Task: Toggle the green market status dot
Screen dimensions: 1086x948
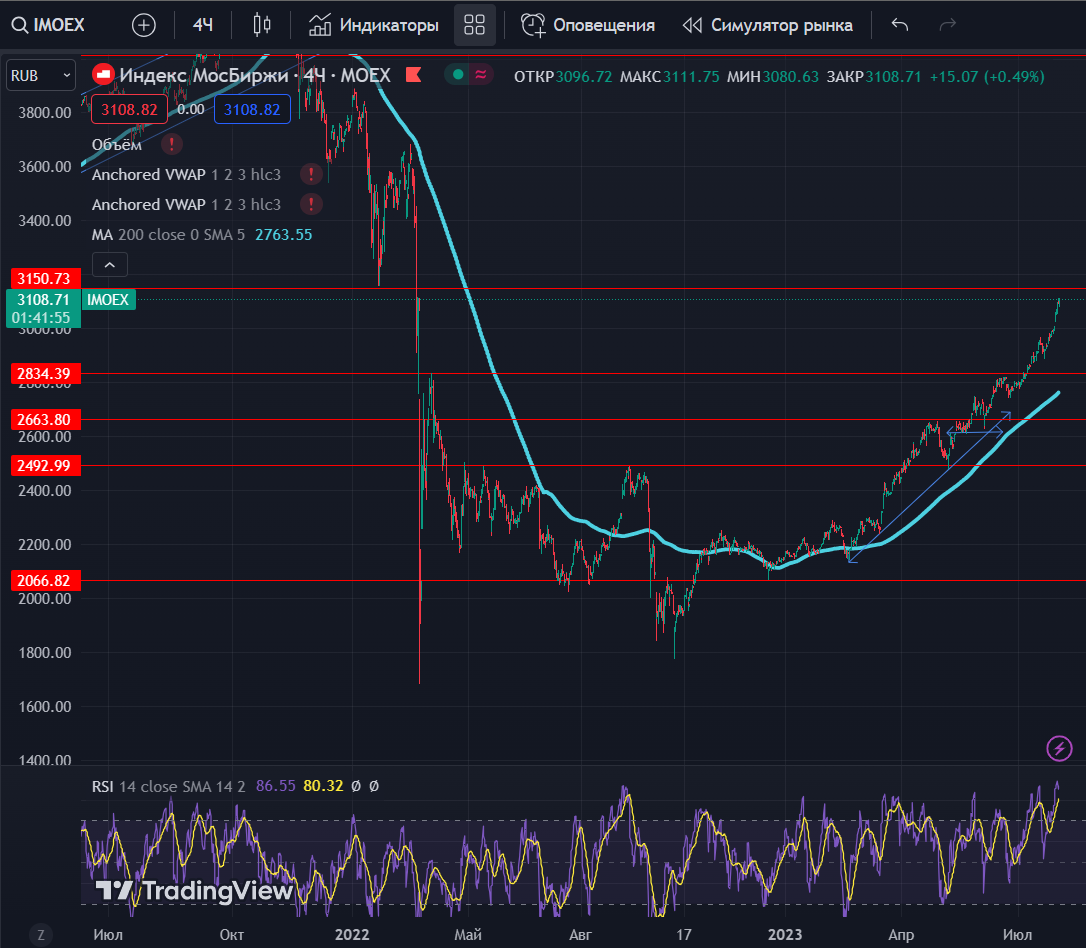Action: 457,75
